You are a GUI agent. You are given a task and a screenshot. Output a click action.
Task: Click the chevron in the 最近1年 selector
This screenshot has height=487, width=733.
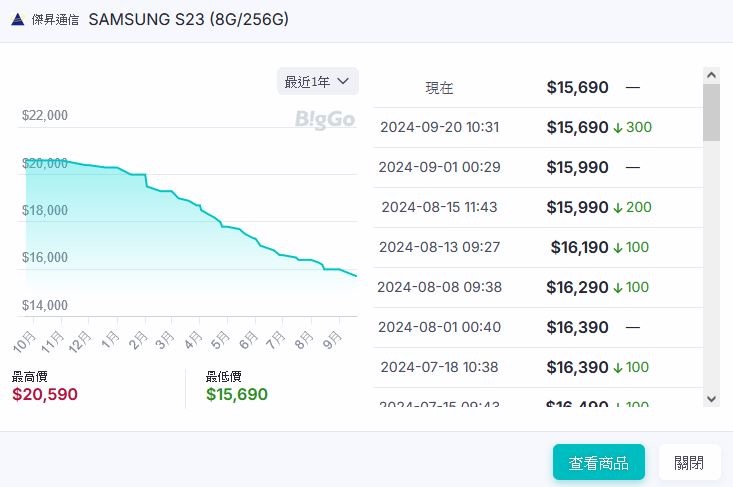[343, 81]
